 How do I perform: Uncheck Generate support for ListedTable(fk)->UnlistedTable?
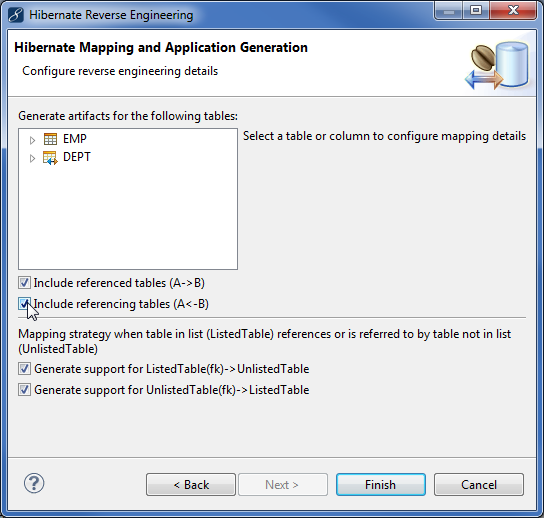(24, 368)
